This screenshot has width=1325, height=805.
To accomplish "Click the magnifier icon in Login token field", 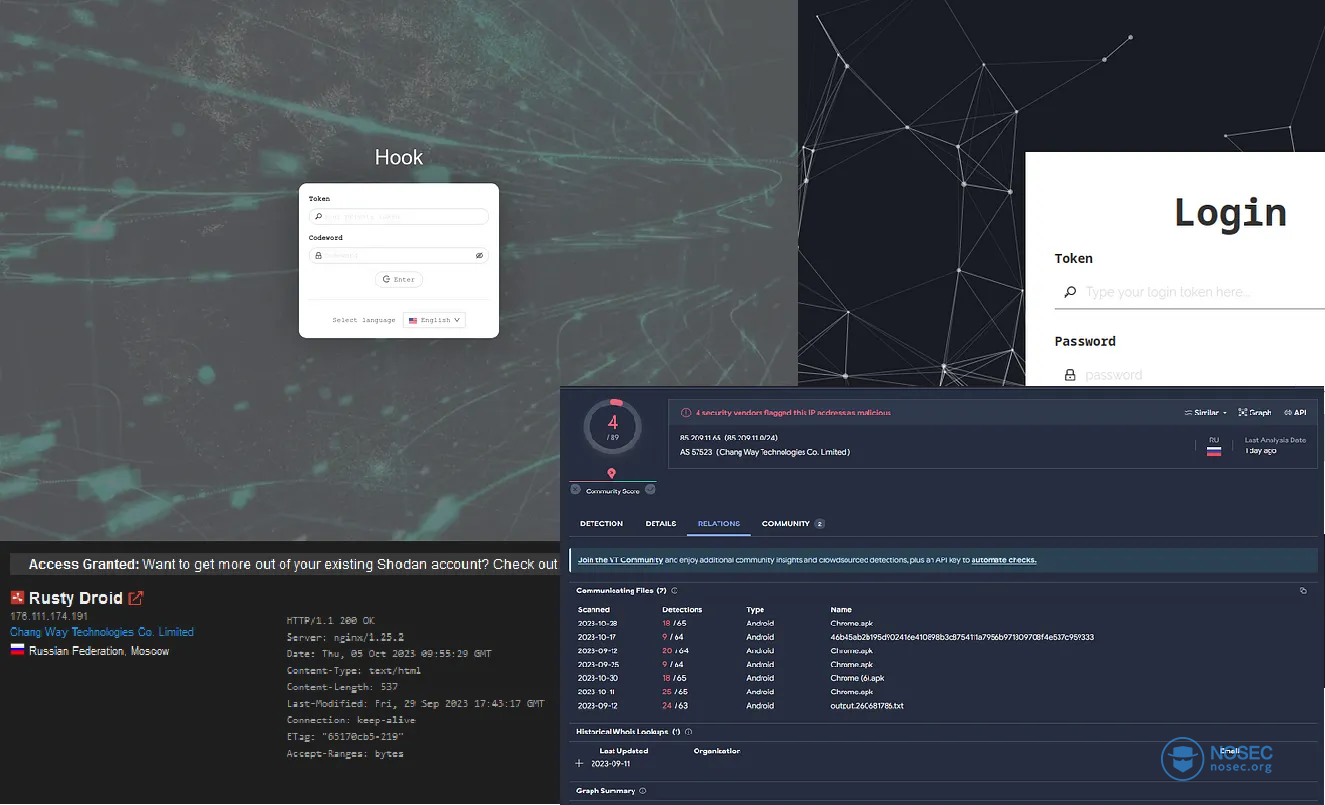I will tap(1070, 292).
